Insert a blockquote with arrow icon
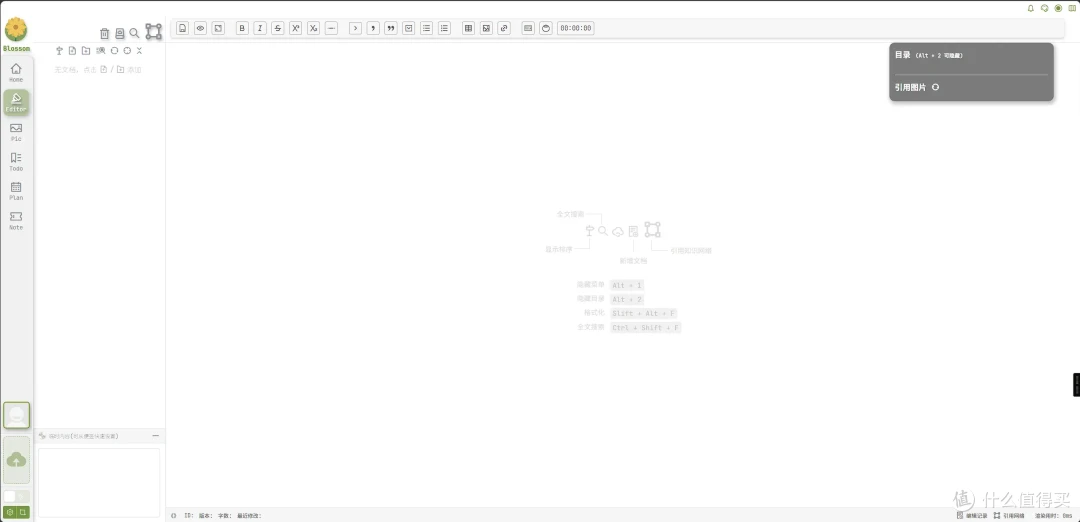The width and height of the screenshot is (1080, 522). pyautogui.click(x=355, y=28)
